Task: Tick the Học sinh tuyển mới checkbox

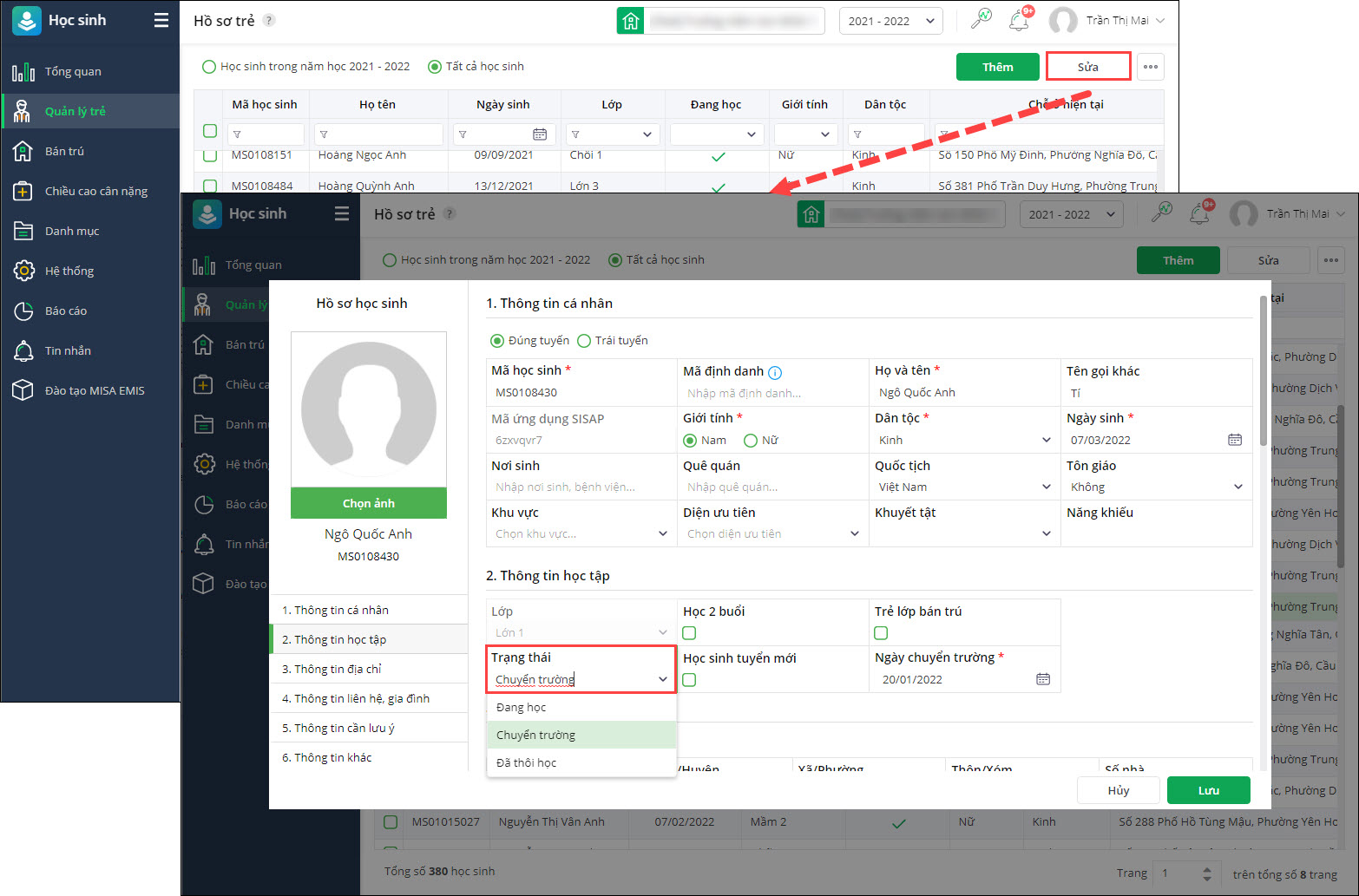Action: tap(689, 680)
